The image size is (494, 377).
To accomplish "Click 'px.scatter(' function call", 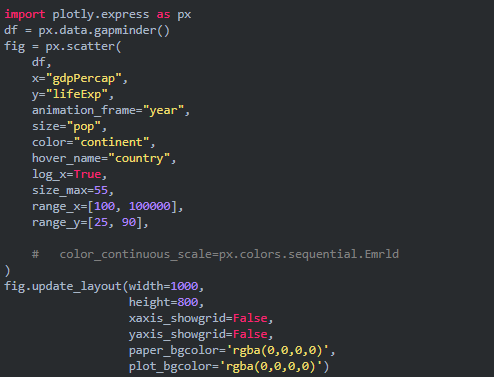I will [x=83, y=46].
